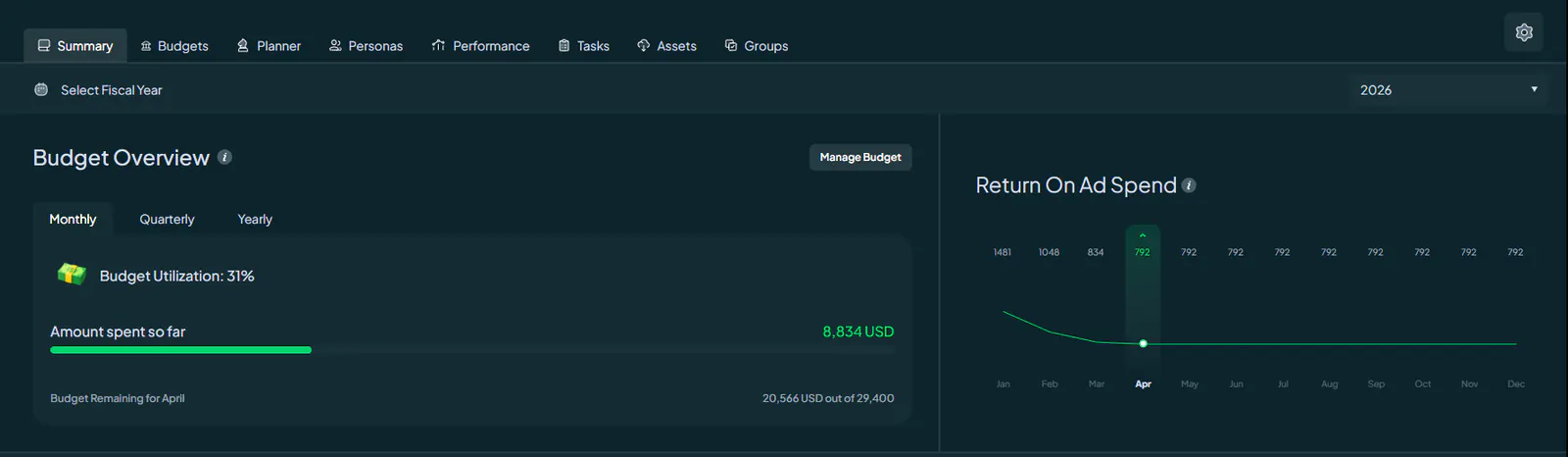The height and width of the screenshot is (457, 1568).
Task: Select Aug on the ROAS chart axis
Action: click(x=1329, y=383)
